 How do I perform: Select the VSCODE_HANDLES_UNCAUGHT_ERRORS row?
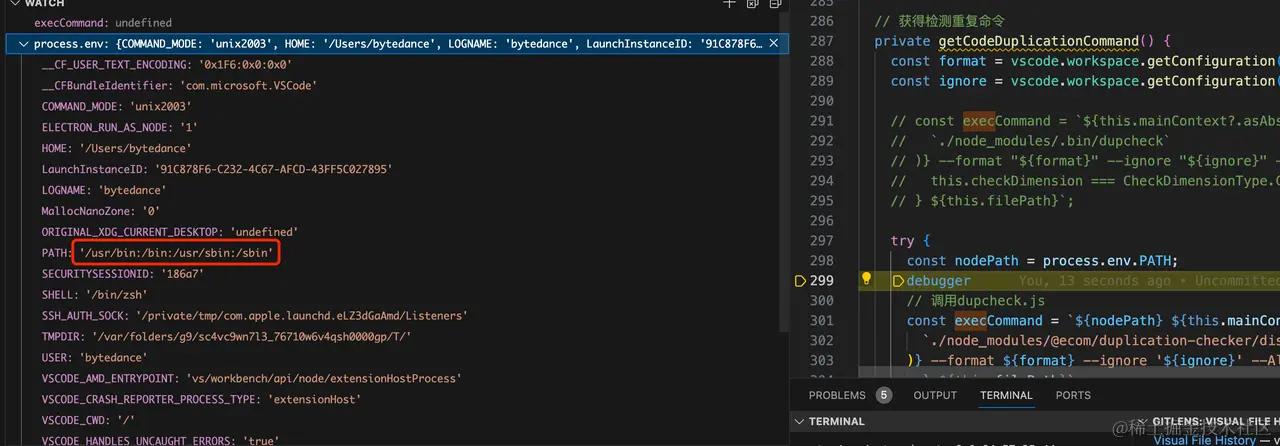pyautogui.click(x=395, y=440)
